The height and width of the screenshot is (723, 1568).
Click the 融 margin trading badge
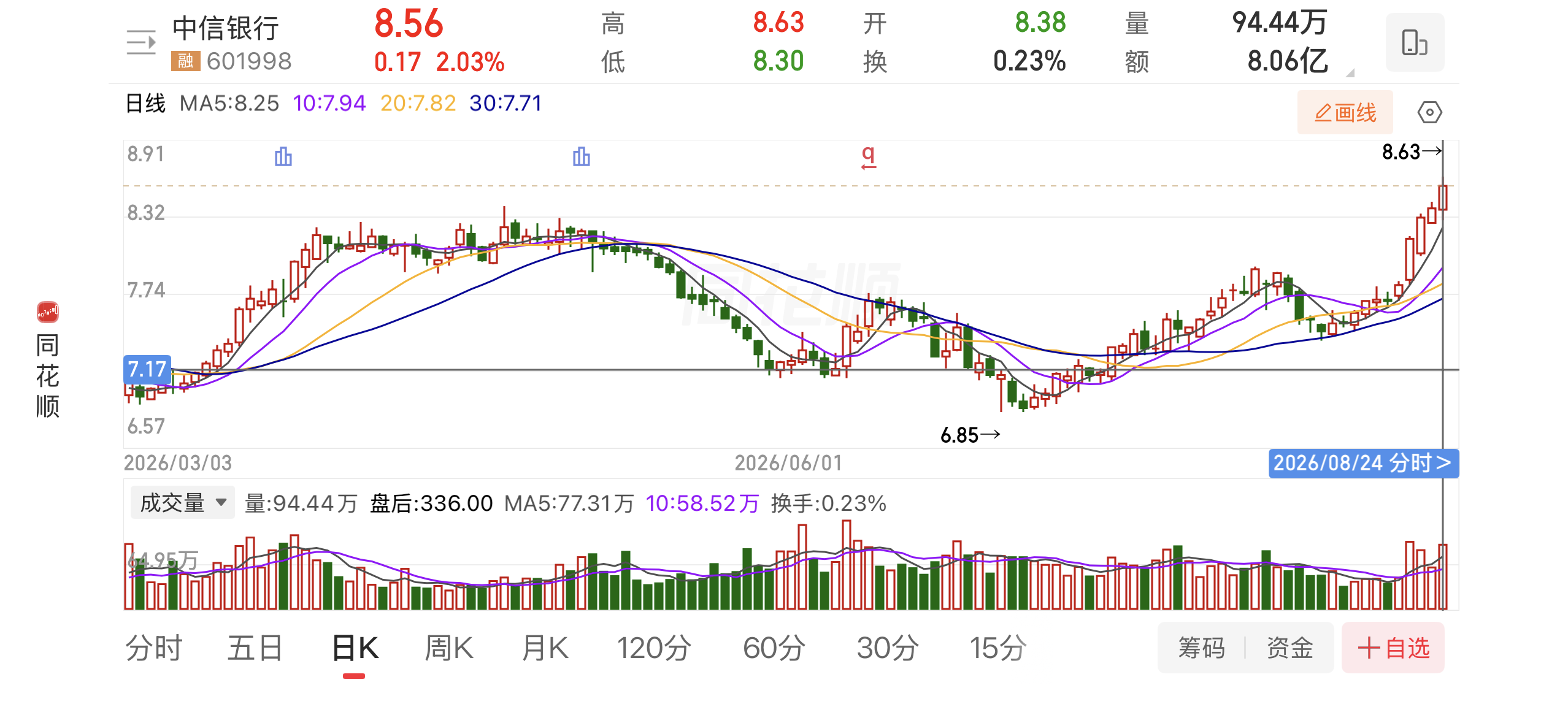click(x=185, y=61)
